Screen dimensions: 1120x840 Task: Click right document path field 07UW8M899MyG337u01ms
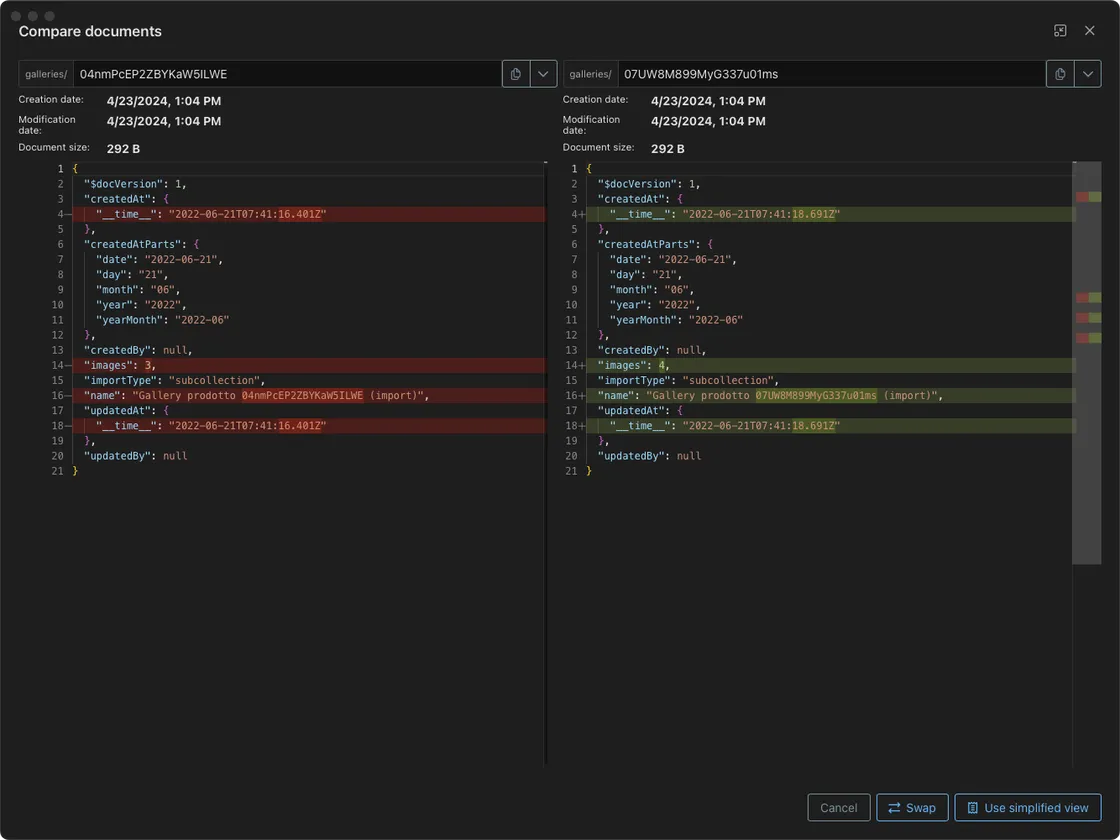point(831,74)
